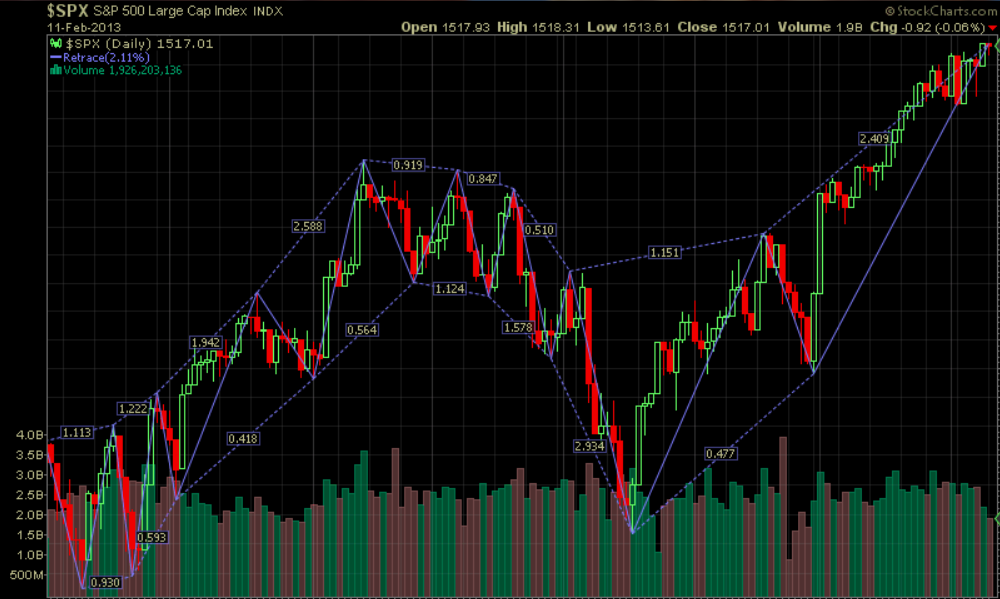This screenshot has height=599, width=1000.
Task: Click the Volume 1.9B header value
Action: click(819, 27)
